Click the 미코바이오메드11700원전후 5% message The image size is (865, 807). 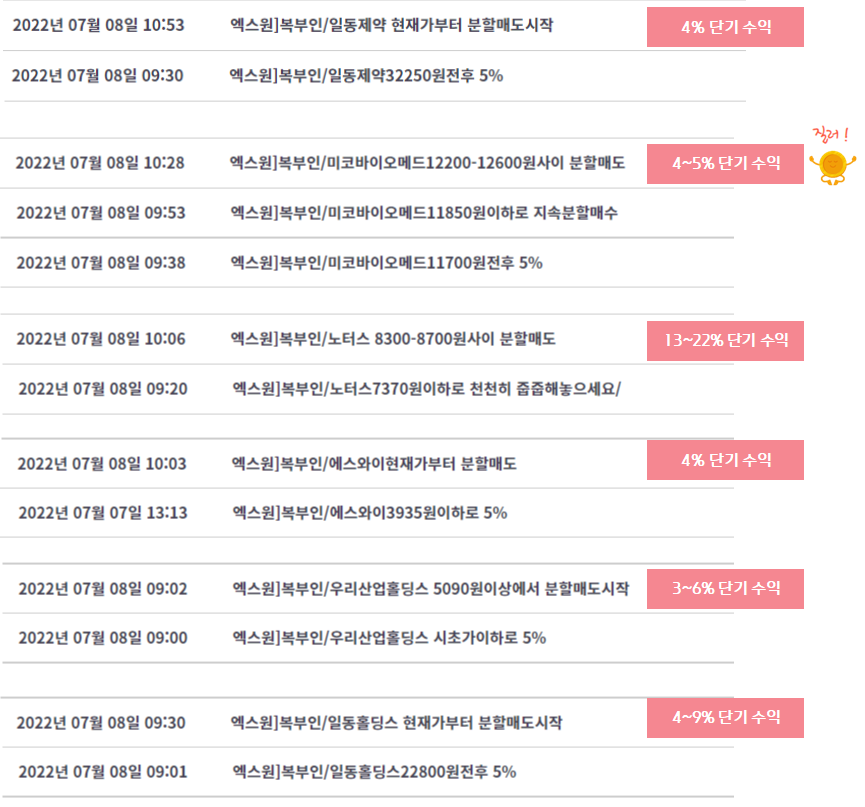click(386, 263)
